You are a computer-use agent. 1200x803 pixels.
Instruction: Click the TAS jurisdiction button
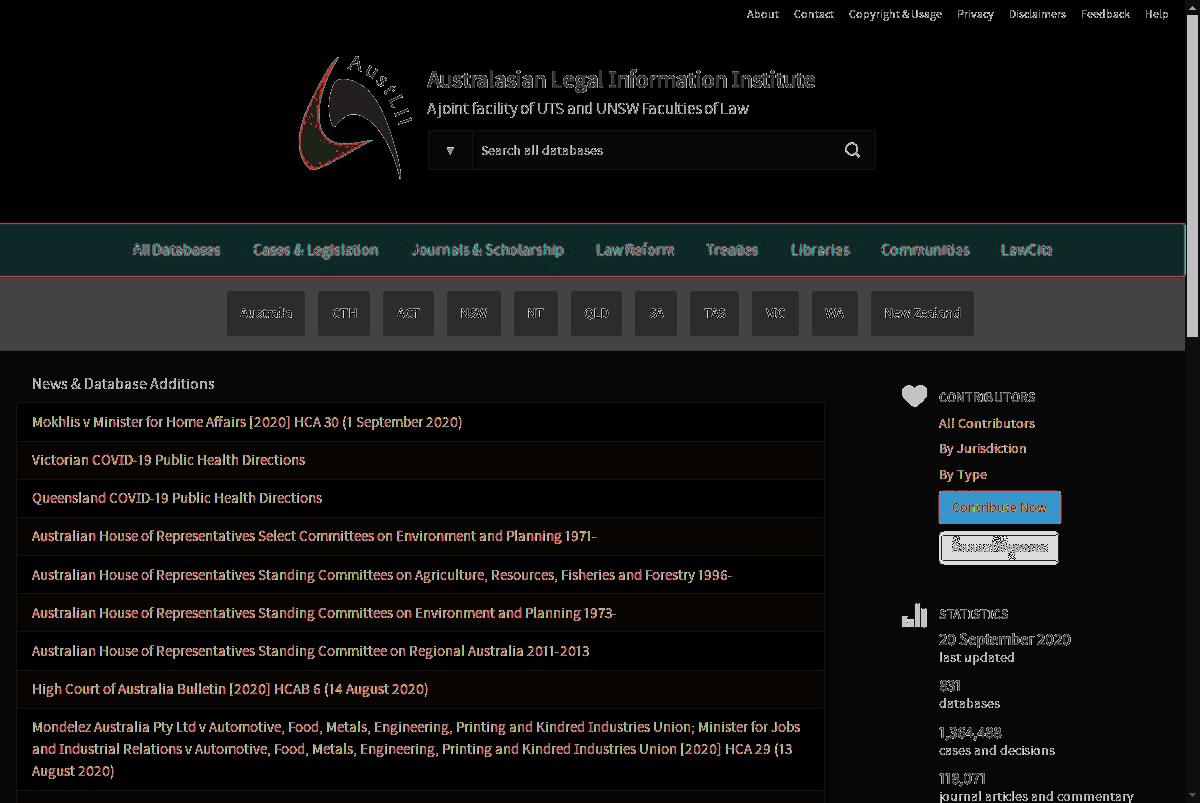point(714,313)
